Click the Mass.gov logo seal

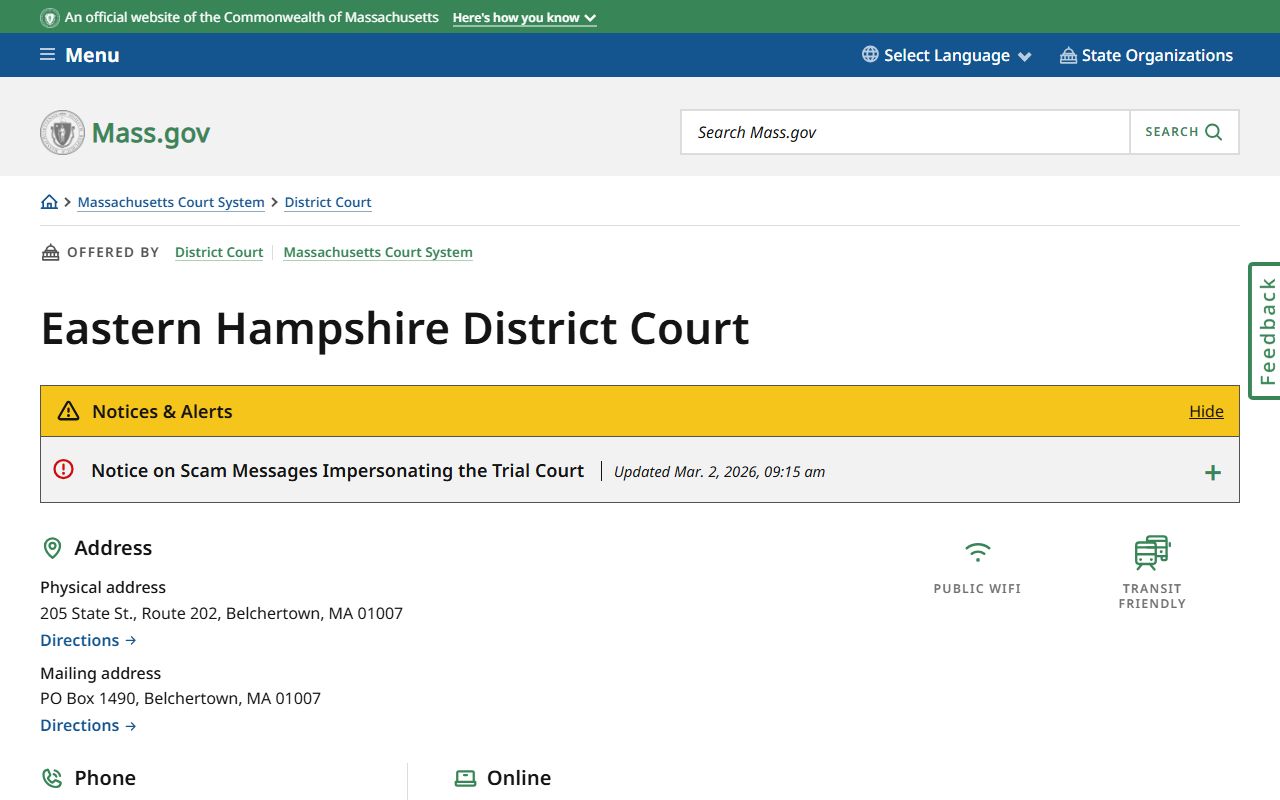(62, 132)
